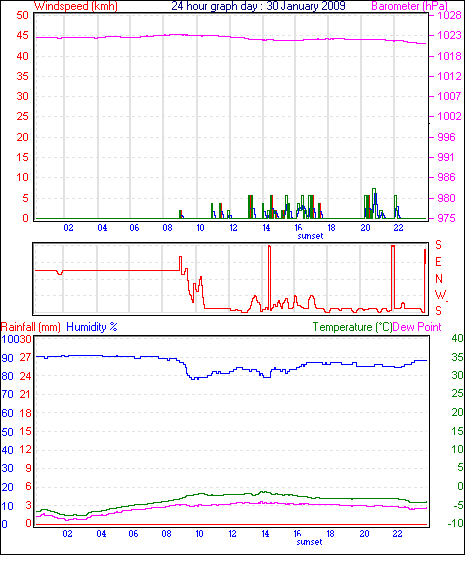Viewport: 466px width, 566px height.
Task: Click the 12 hour tick on the wind graph
Action: [233, 228]
